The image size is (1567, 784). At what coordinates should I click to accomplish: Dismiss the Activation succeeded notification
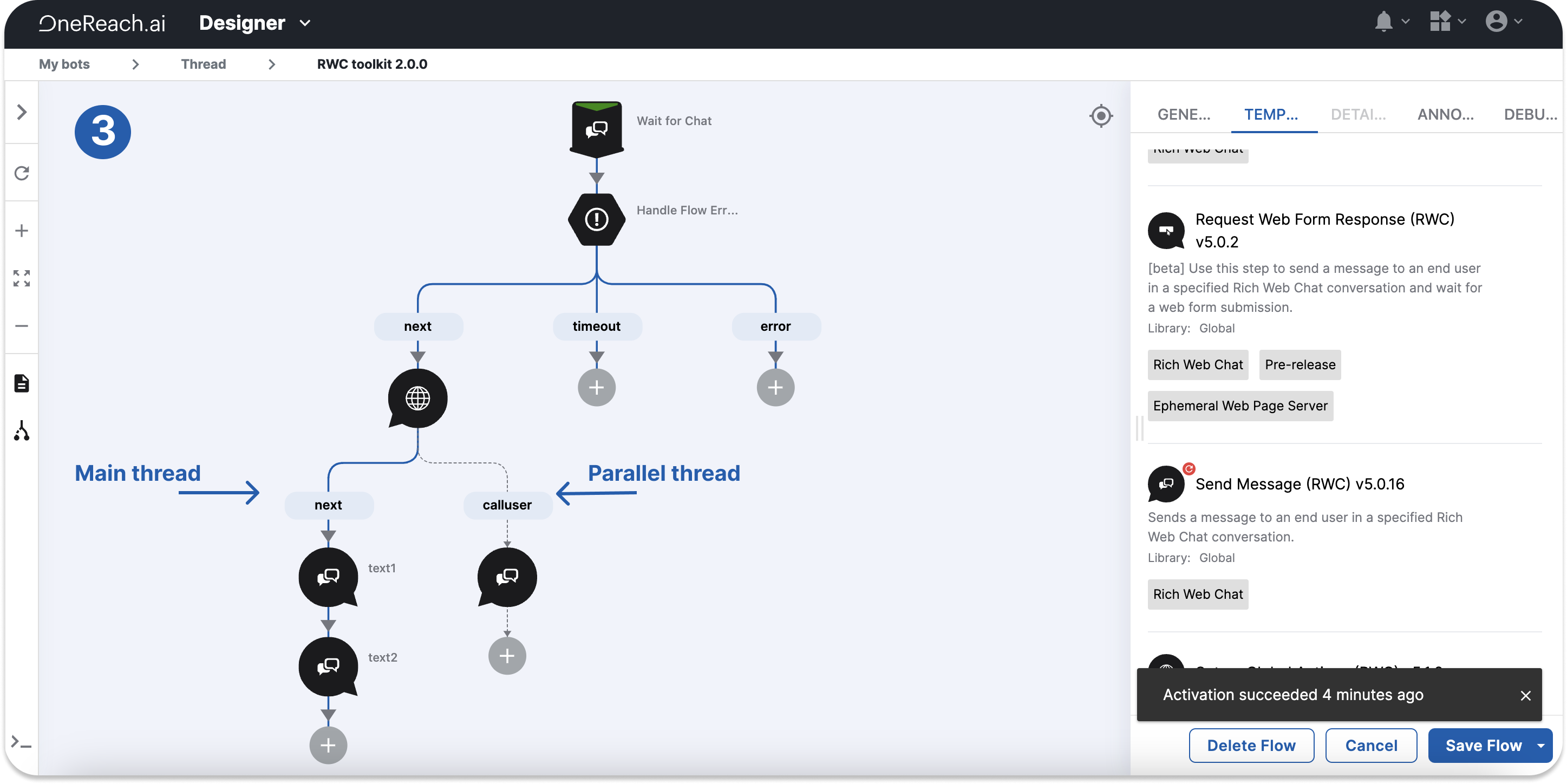pos(1525,695)
